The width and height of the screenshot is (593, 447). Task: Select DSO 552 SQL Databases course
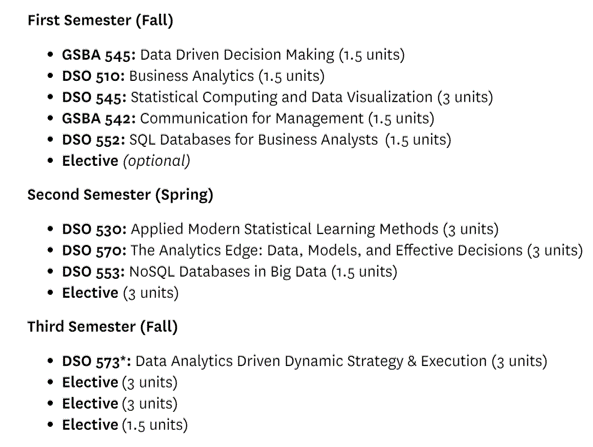coord(257,140)
